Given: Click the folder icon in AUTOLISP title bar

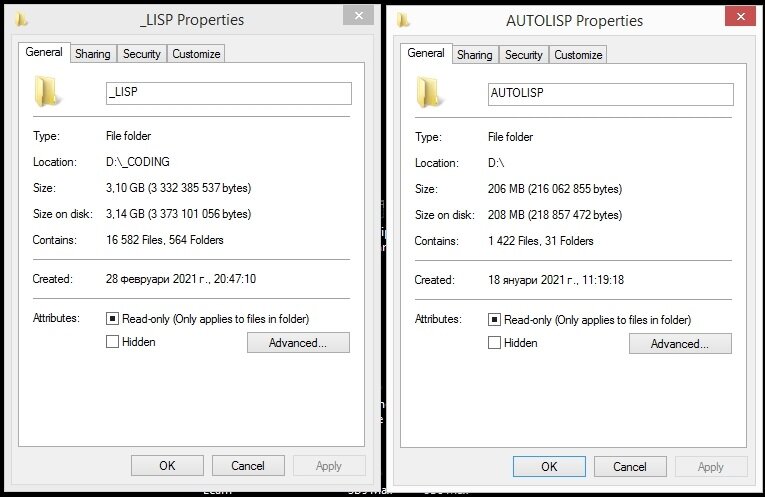Looking at the screenshot, I should (403, 20).
